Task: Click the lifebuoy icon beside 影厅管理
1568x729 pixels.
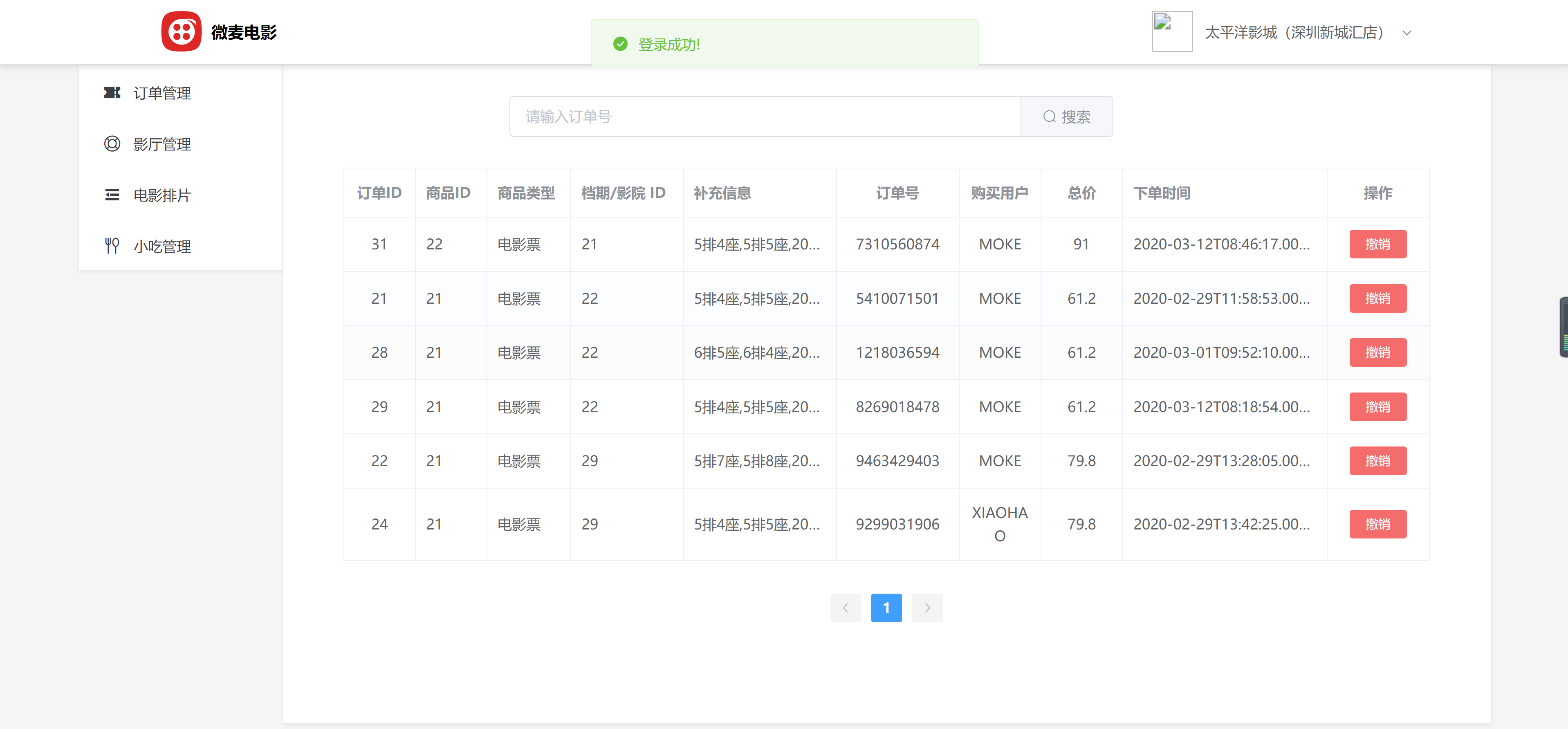Action: click(112, 144)
